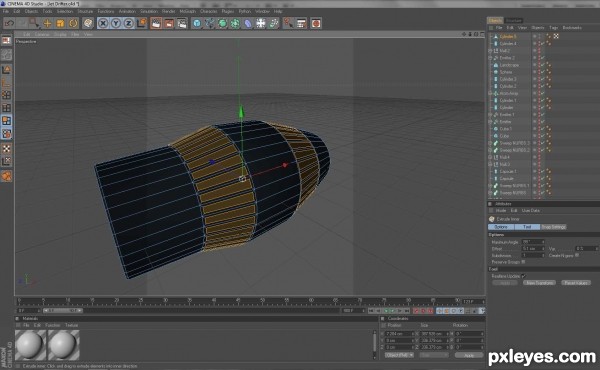Viewport: 600px width, 370px height.
Task: Open the Render menu
Action: [x=168, y=11]
